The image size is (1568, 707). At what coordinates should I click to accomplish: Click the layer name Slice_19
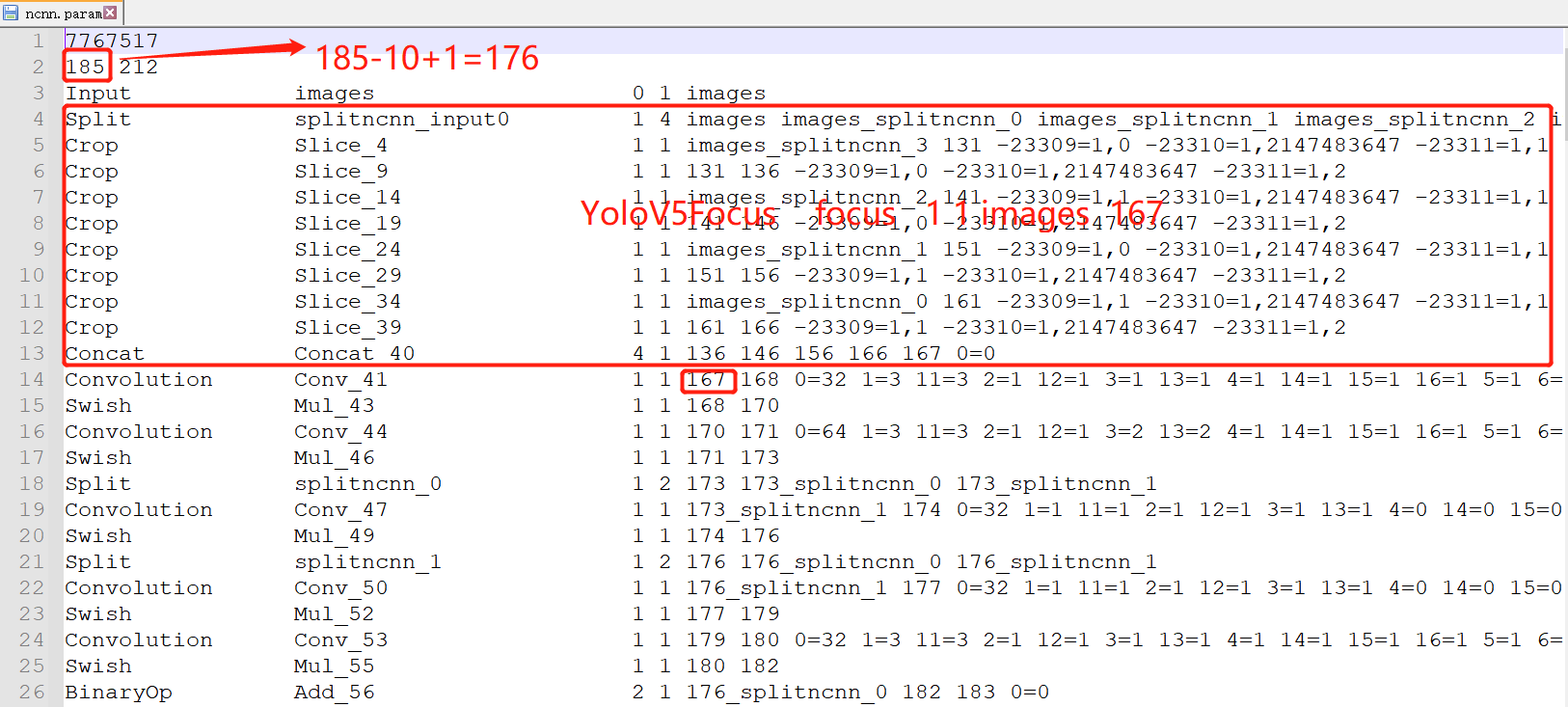[x=348, y=223]
